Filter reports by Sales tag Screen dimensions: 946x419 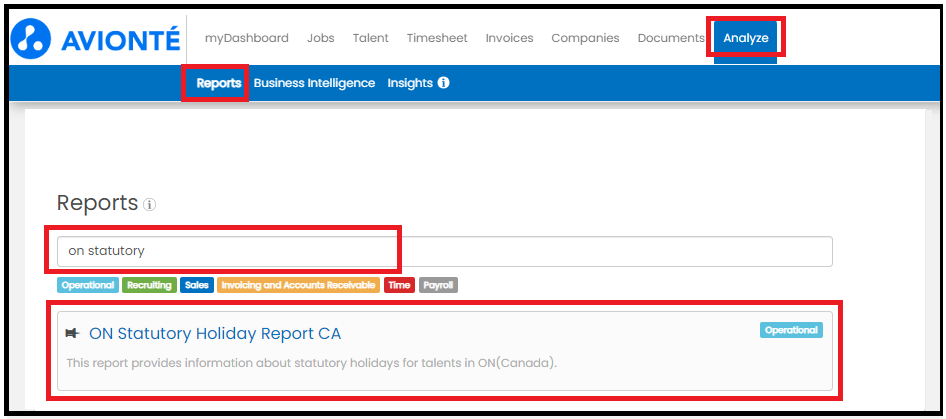pos(197,285)
